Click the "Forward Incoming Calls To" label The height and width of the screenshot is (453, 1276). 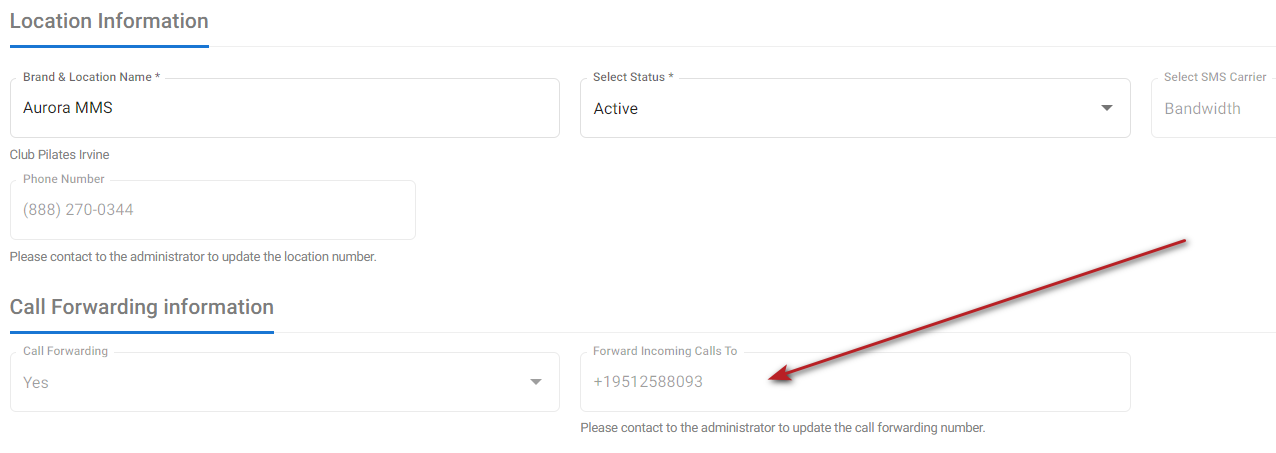(665, 351)
